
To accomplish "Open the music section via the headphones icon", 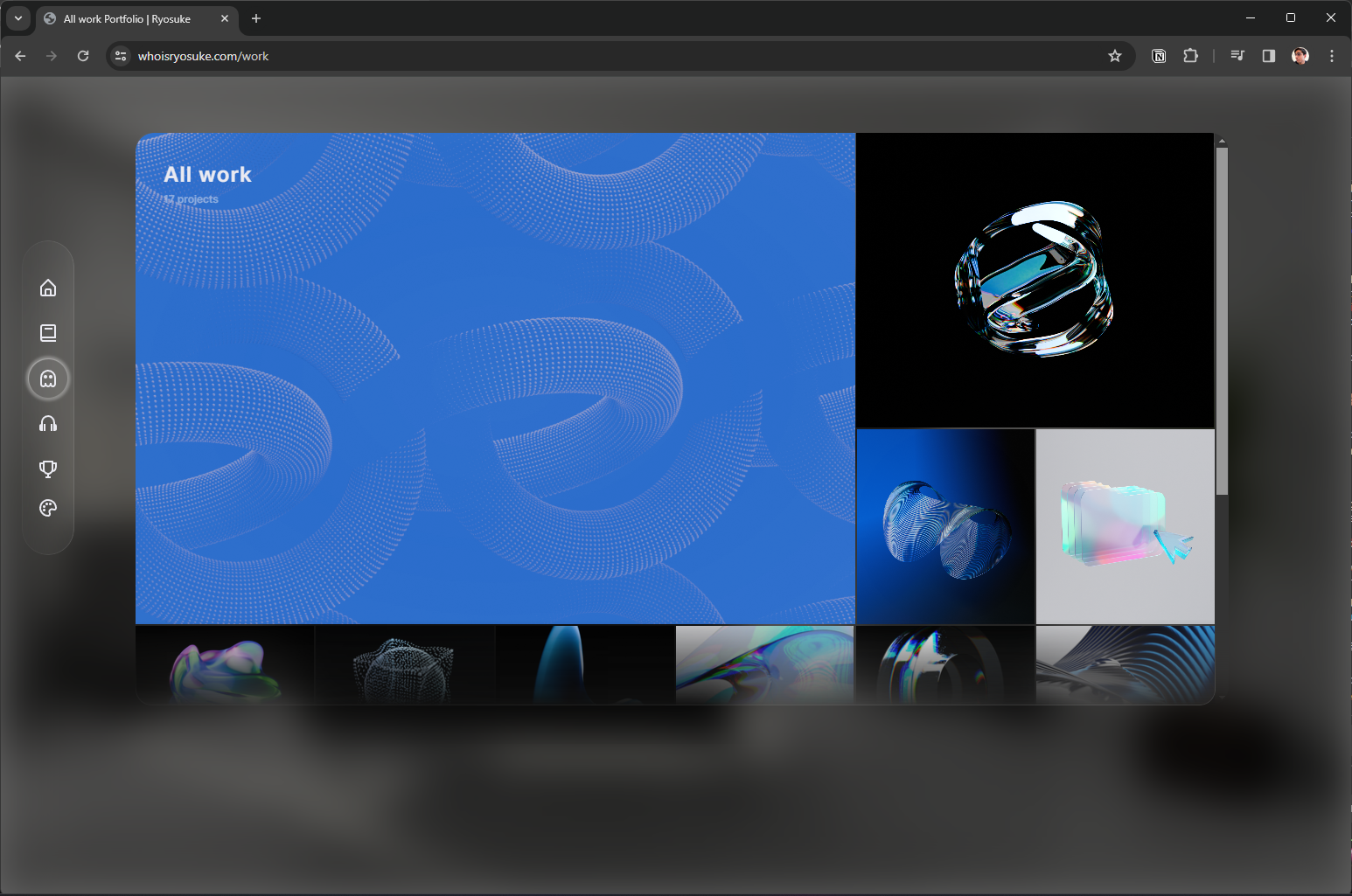I will 48,424.
